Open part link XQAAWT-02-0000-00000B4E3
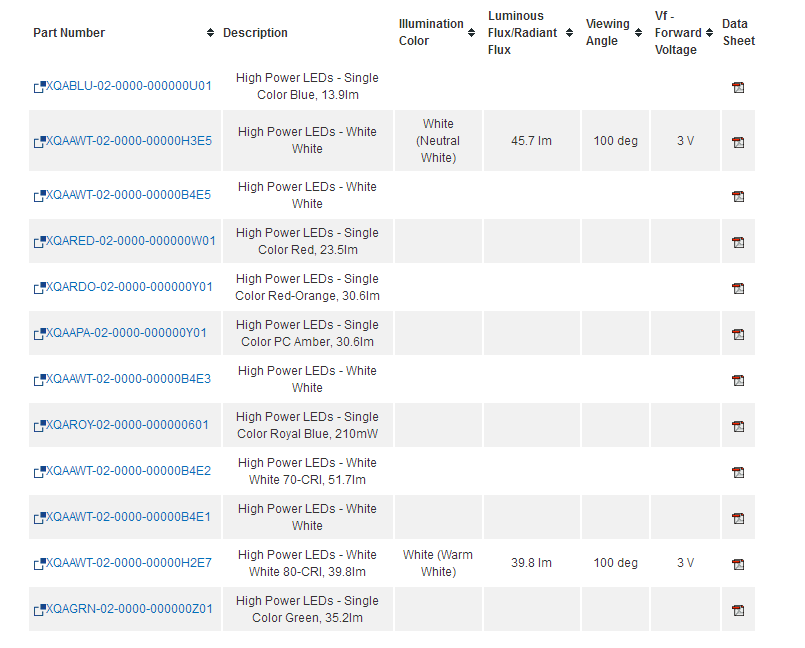Image resolution: width=805 pixels, height=648 pixels. [128, 379]
